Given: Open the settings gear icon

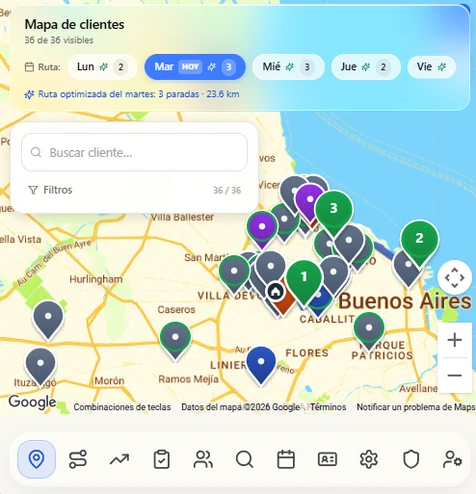Looking at the screenshot, I should 369,459.
